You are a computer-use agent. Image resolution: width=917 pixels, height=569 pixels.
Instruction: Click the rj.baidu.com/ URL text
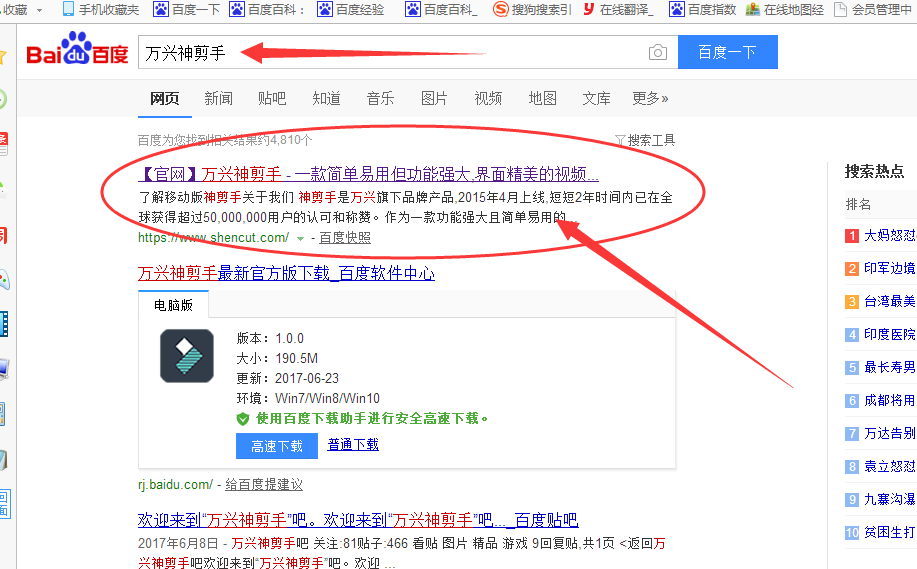(x=175, y=485)
